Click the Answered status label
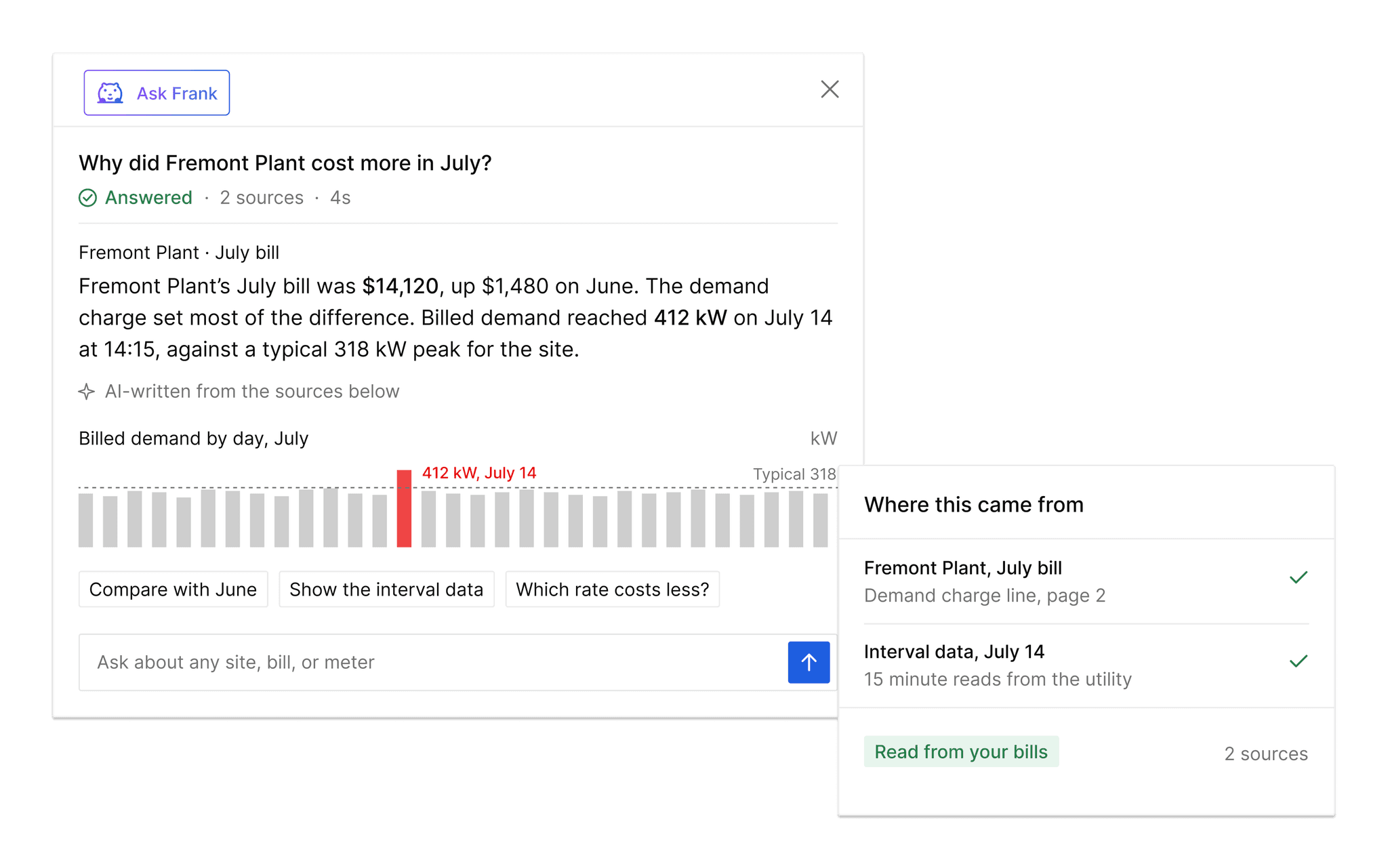The image size is (1388, 868). (148, 198)
